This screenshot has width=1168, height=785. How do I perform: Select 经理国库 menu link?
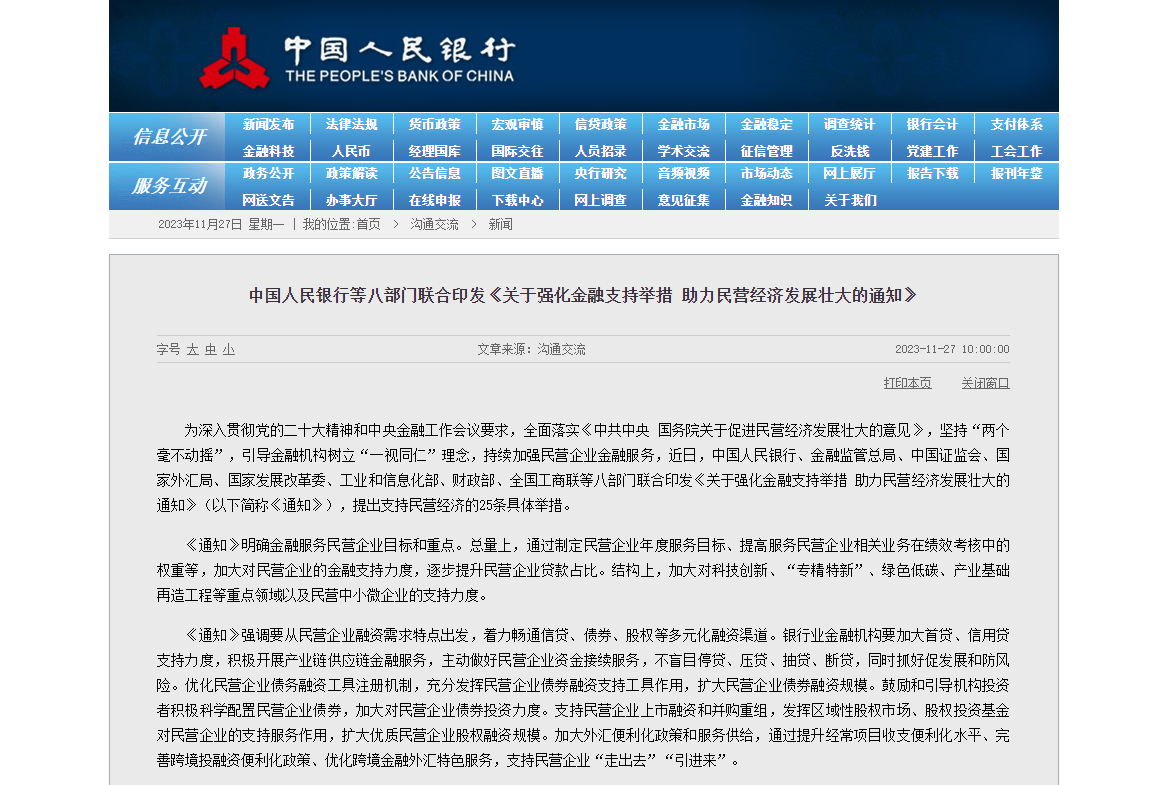point(434,151)
